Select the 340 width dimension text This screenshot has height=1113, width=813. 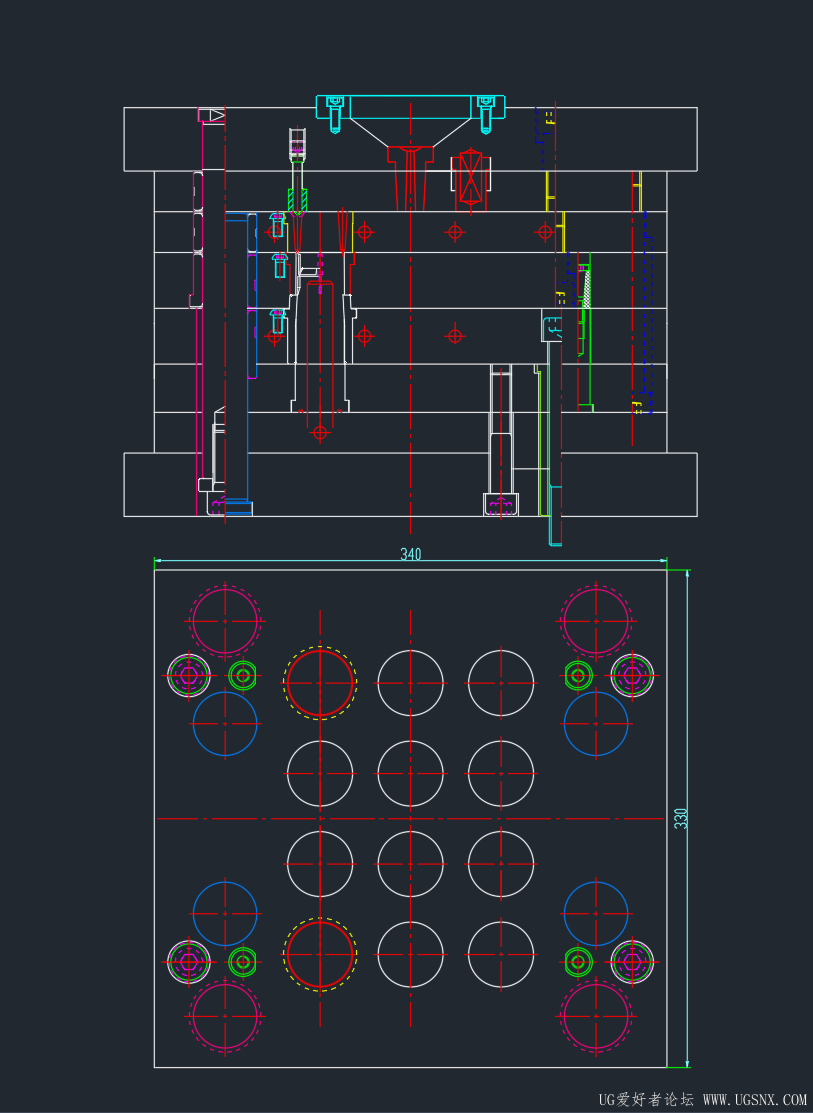pos(410,554)
